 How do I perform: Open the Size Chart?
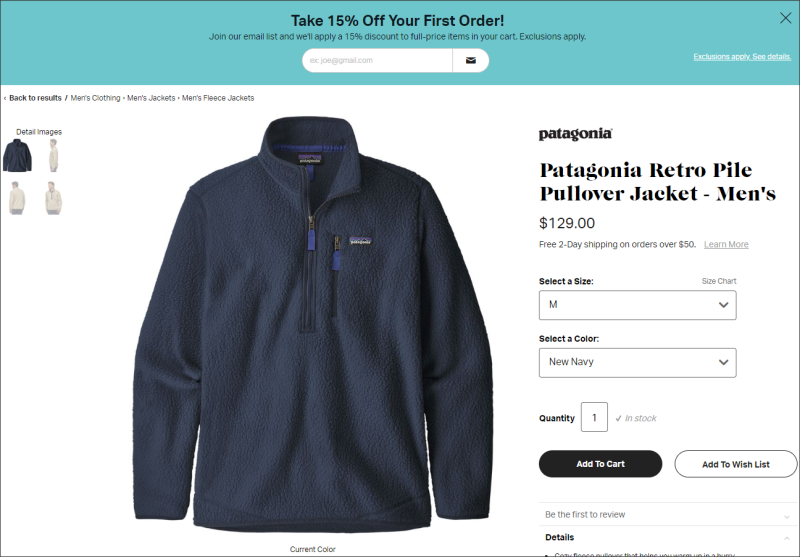(719, 281)
